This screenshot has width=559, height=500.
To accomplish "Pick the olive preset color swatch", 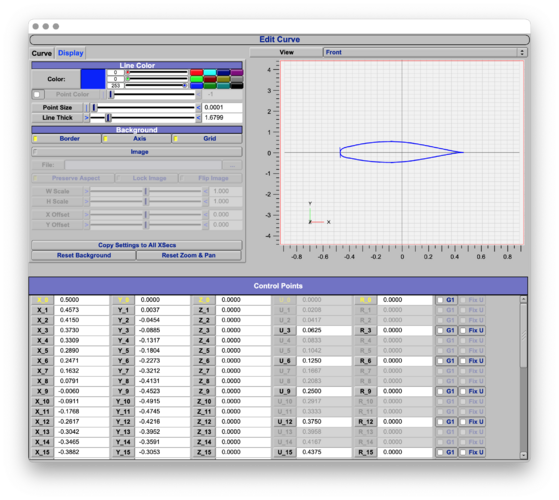I will [x=224, y=79].
